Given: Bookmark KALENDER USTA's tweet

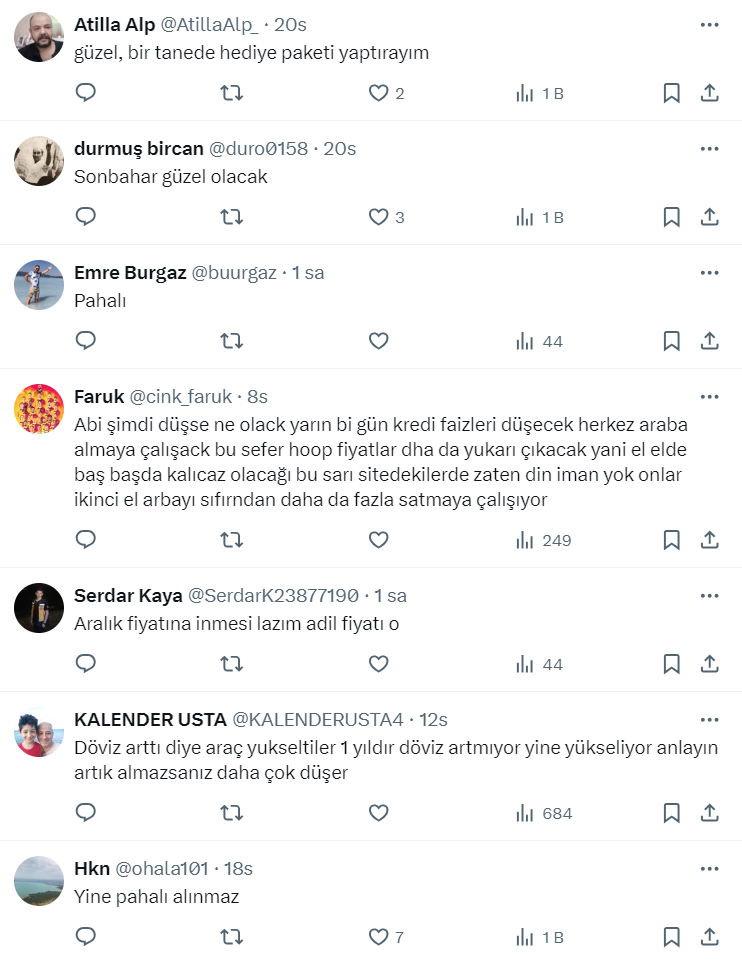Looking at the screenshot, I should click(x=672, y=813).
